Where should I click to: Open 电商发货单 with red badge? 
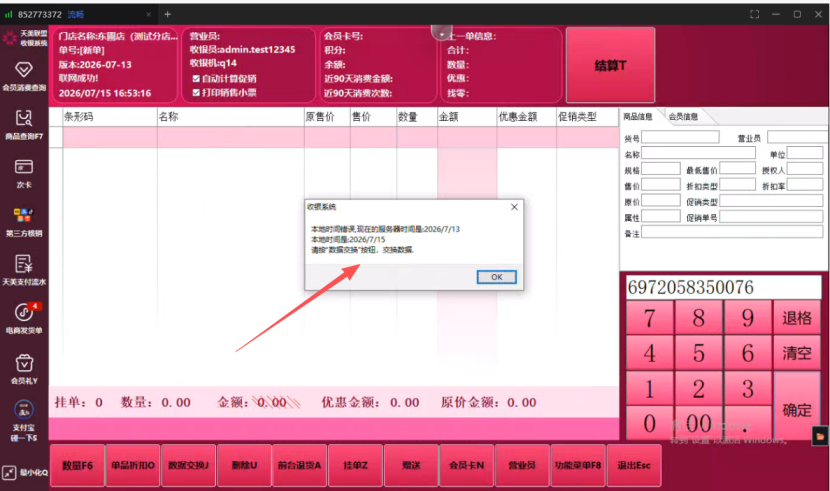(x=24, y=319)
